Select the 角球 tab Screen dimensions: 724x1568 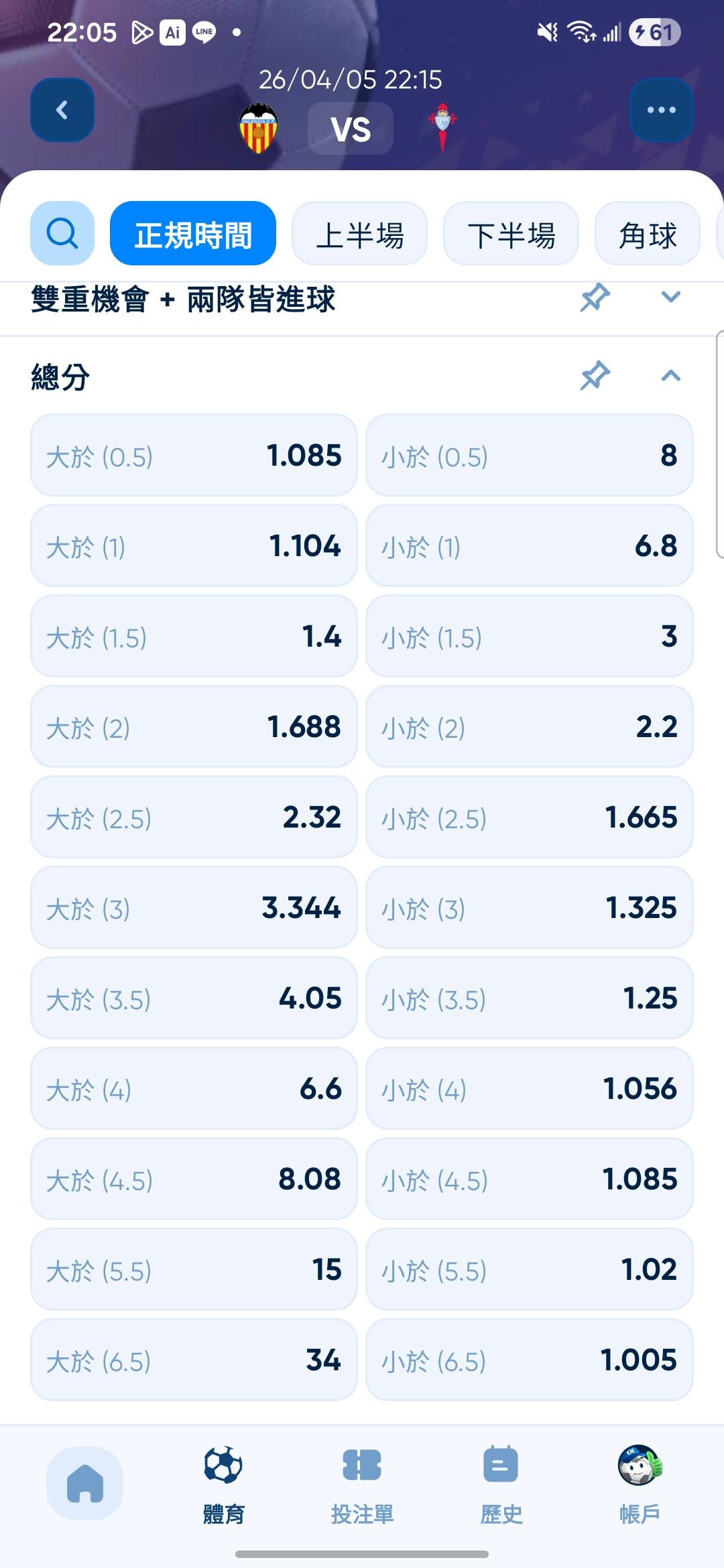(x=648, y=233)
